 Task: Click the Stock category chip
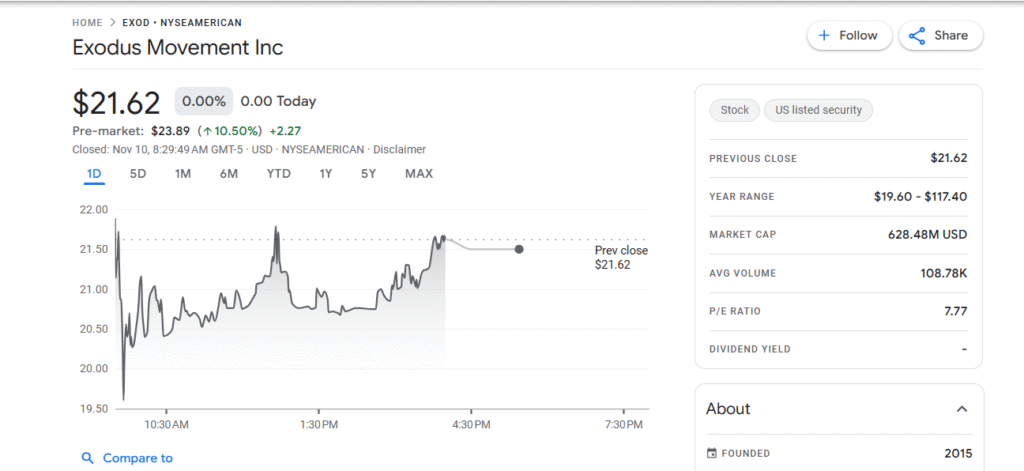pyautogui.click(x=734, y=110)
